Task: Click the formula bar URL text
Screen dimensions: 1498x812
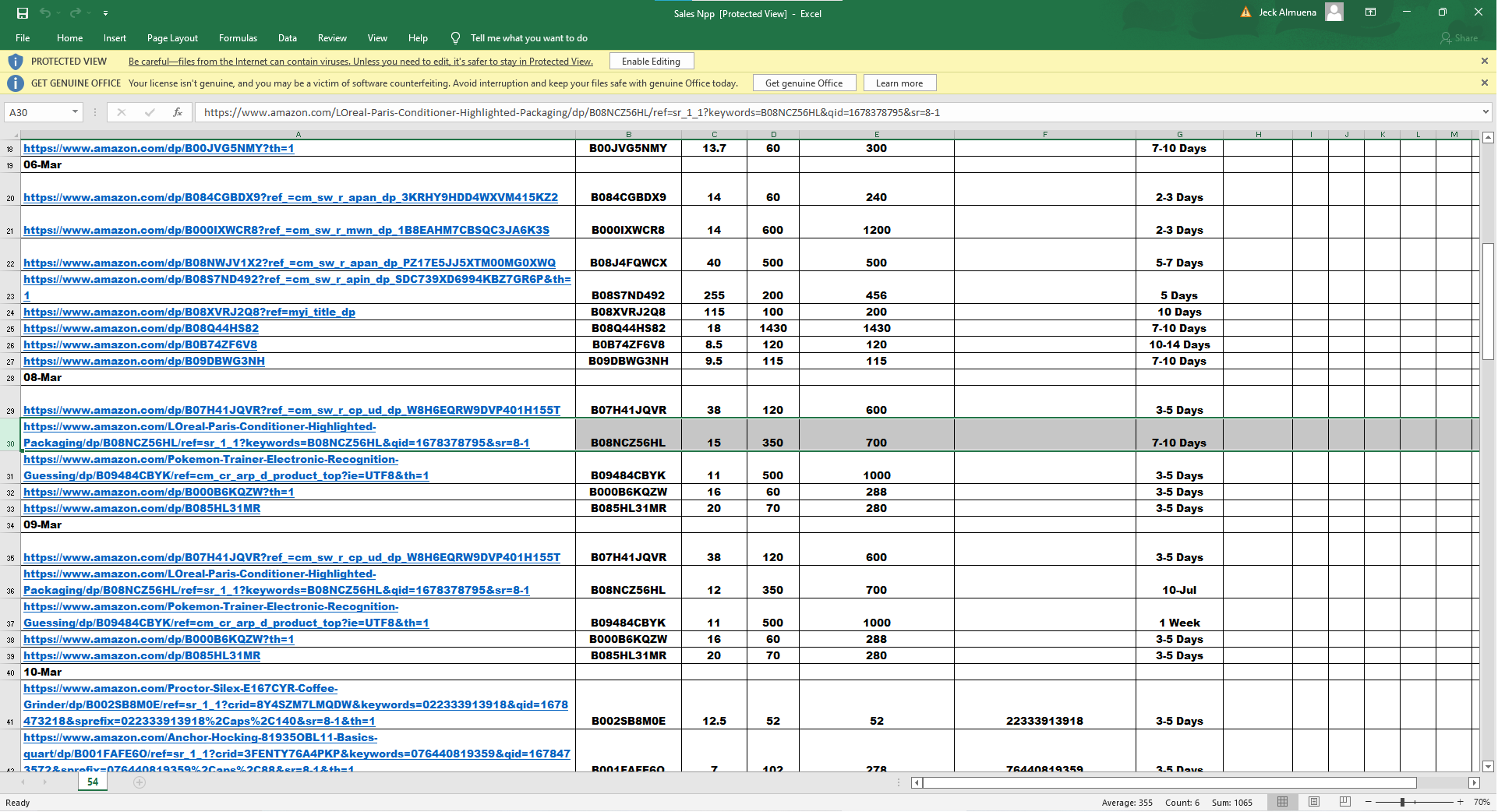Action: [x=572, y=112]
